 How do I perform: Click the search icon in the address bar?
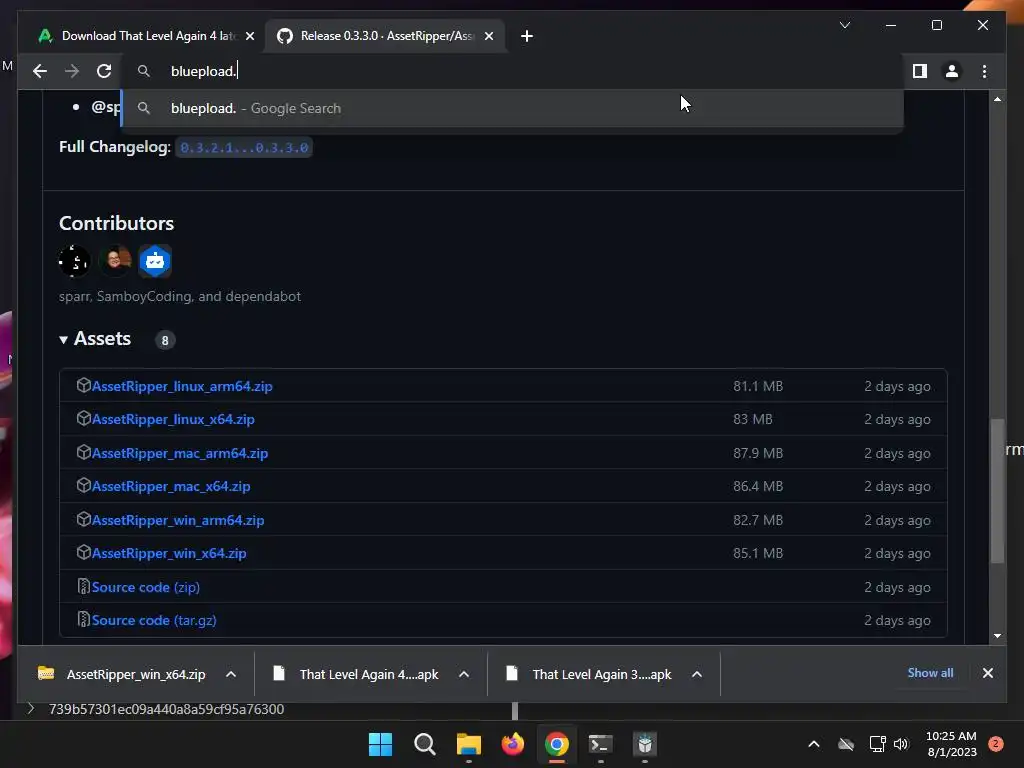tap(144, 71)
